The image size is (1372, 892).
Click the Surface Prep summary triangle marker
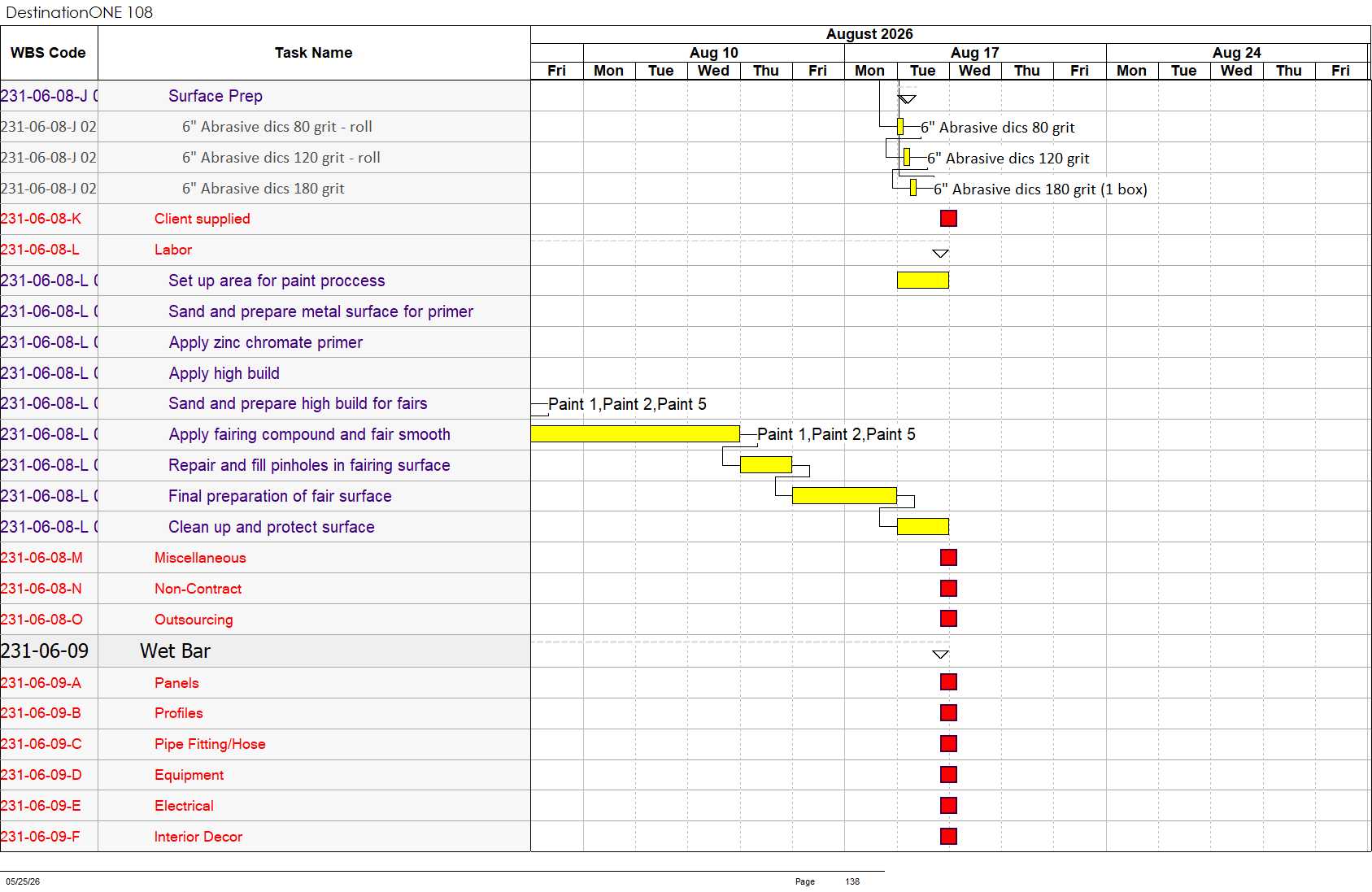click(907, 99)
